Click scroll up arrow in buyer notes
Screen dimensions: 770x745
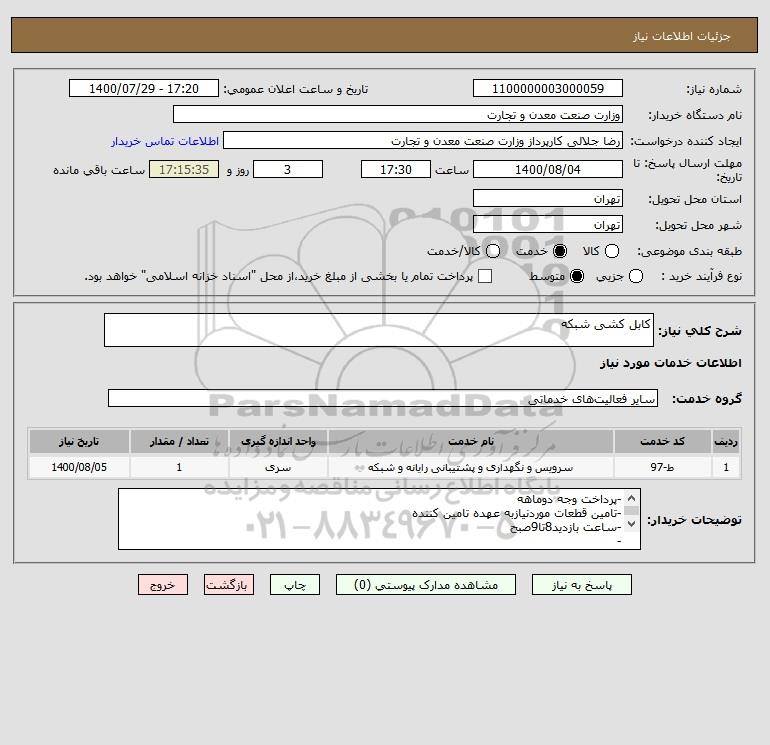pos(632,498)
